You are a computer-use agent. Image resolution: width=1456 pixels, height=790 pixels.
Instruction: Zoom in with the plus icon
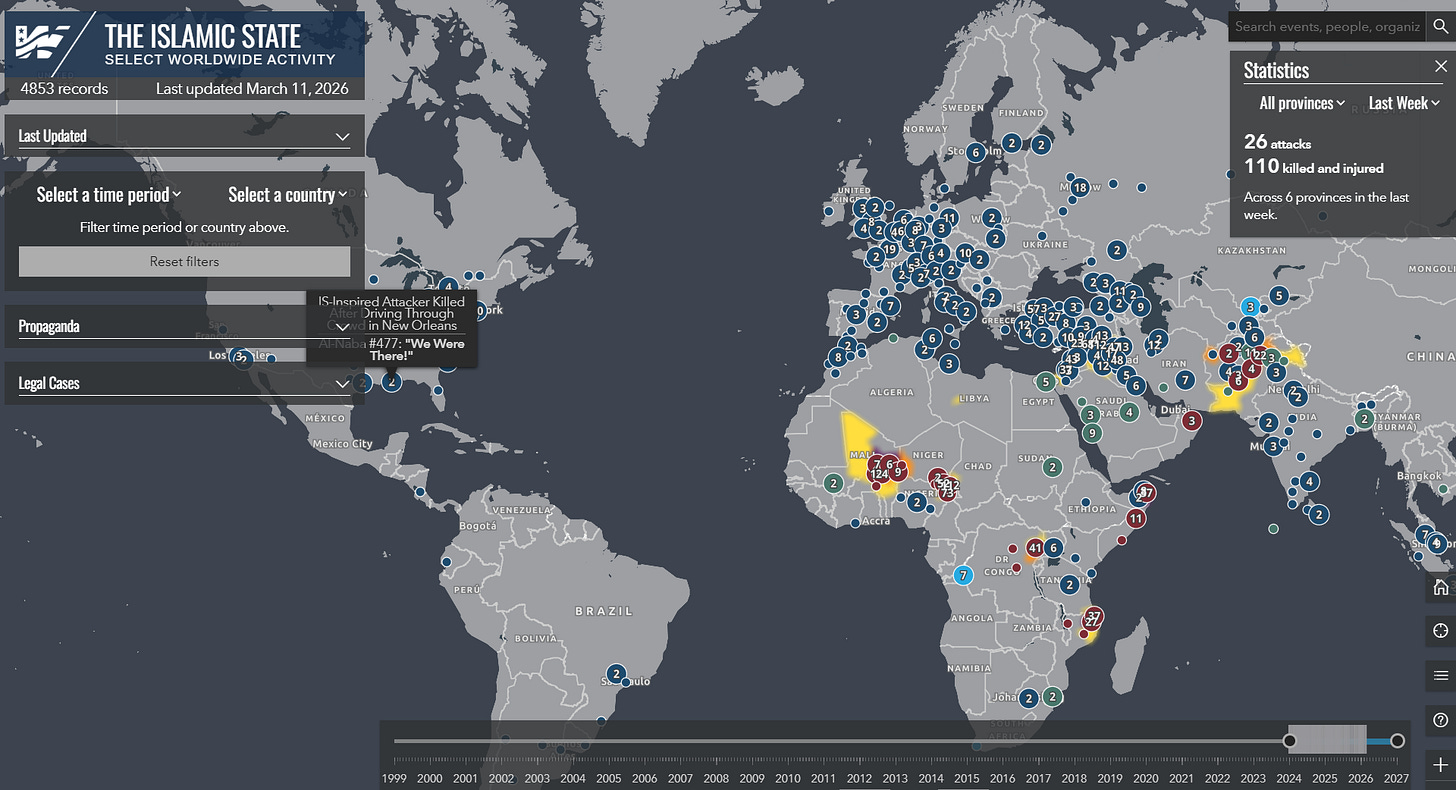tap(1440, 765)
